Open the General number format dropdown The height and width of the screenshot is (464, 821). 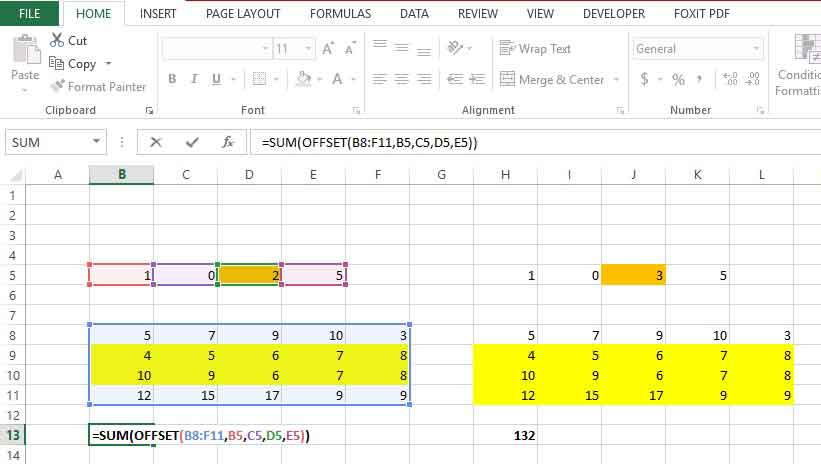(757, 49)
